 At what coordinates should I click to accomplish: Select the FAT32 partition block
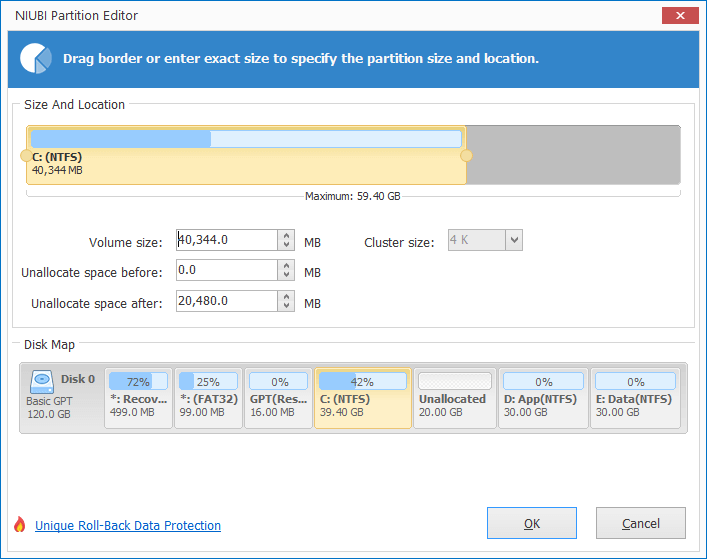[208, 398]
